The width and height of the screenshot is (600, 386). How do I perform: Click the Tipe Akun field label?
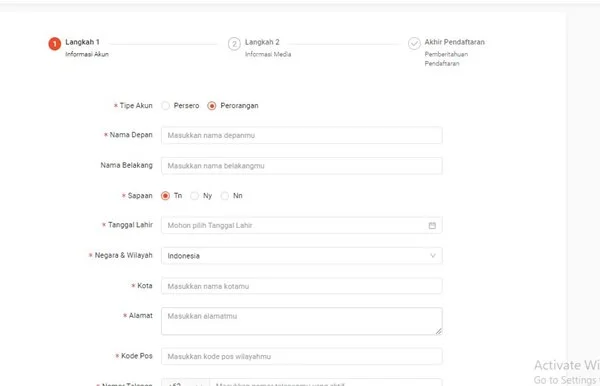pos(136,106)
